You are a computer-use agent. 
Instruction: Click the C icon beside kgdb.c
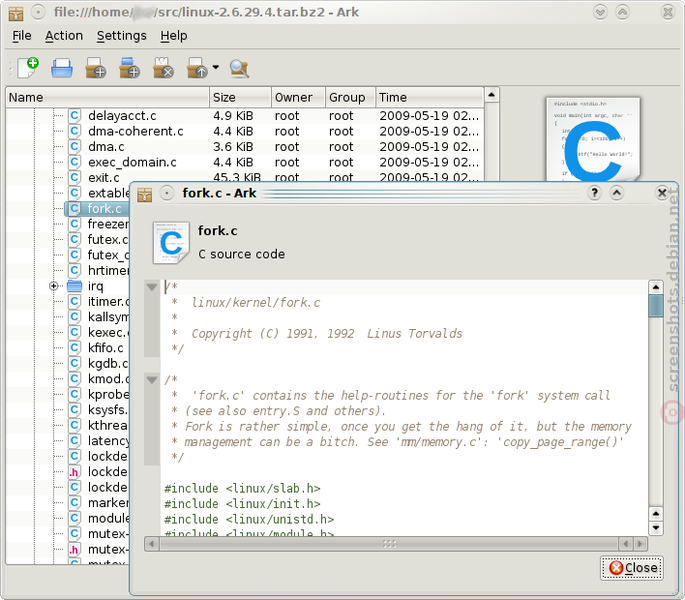coord(75,363)
